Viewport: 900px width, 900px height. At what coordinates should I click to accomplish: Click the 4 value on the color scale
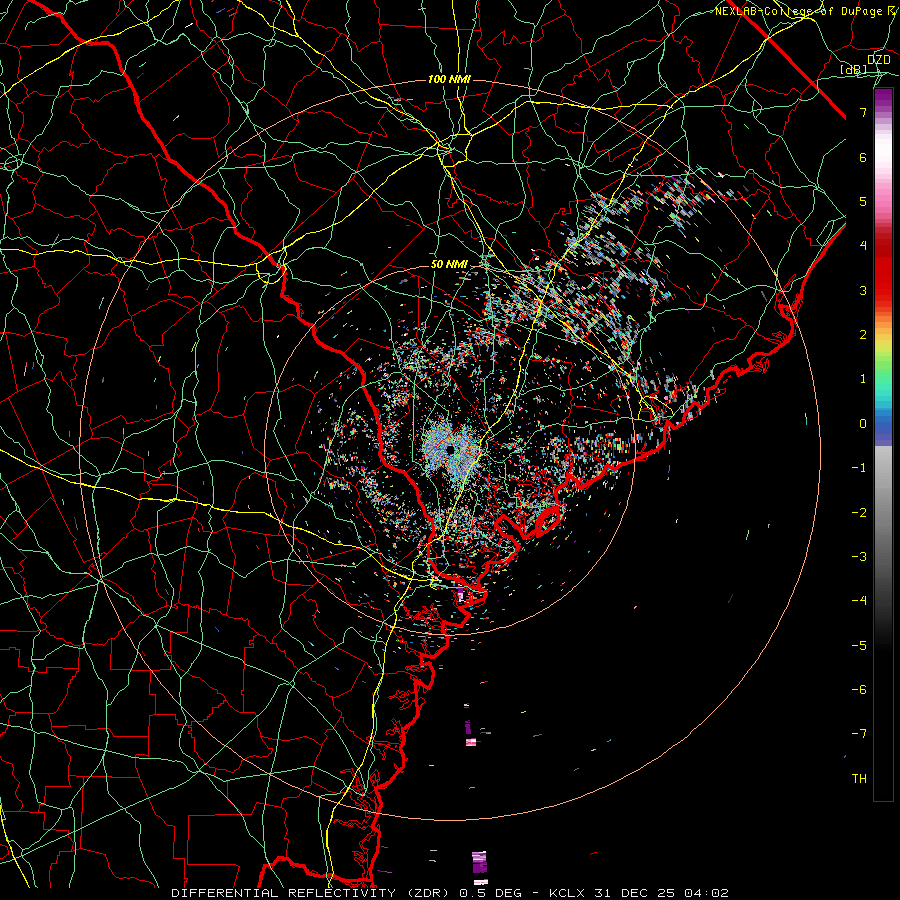tap(863, 246)
